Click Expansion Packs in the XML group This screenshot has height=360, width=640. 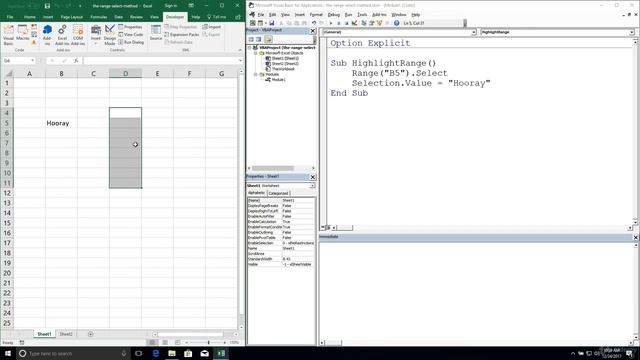point(182,35)
